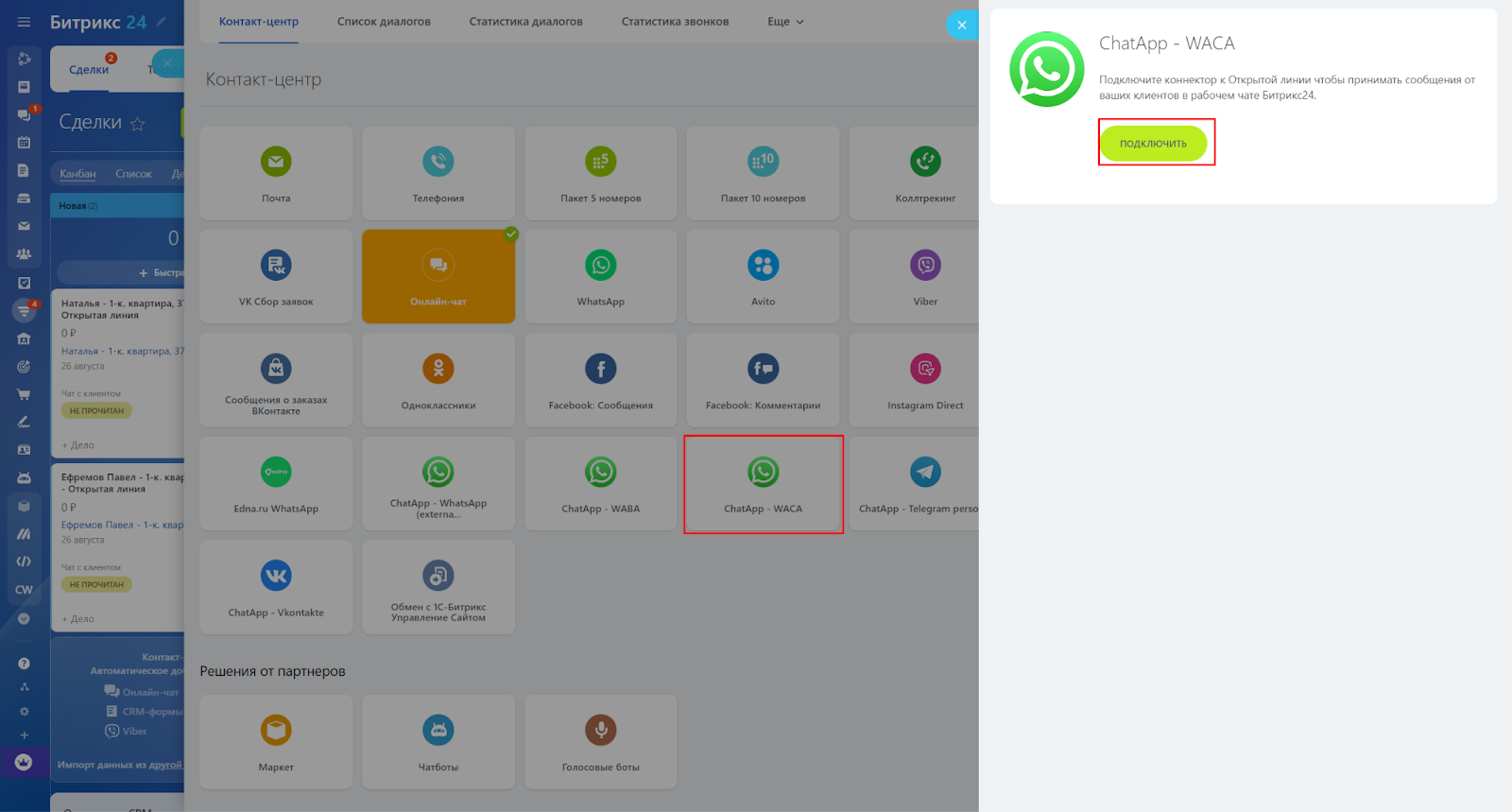Open the CW item in left sidebar
Viewport: 1512px width, 812px height.
tap(24, 590)
